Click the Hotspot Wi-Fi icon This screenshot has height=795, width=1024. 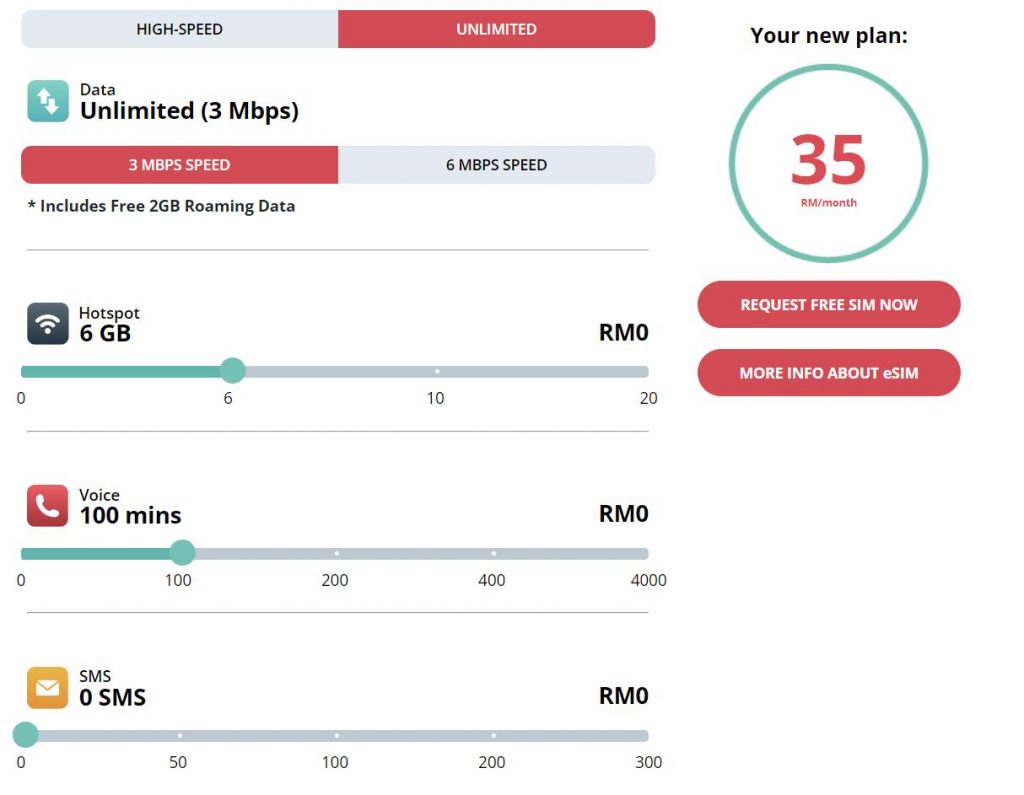(x=47, y=324)
